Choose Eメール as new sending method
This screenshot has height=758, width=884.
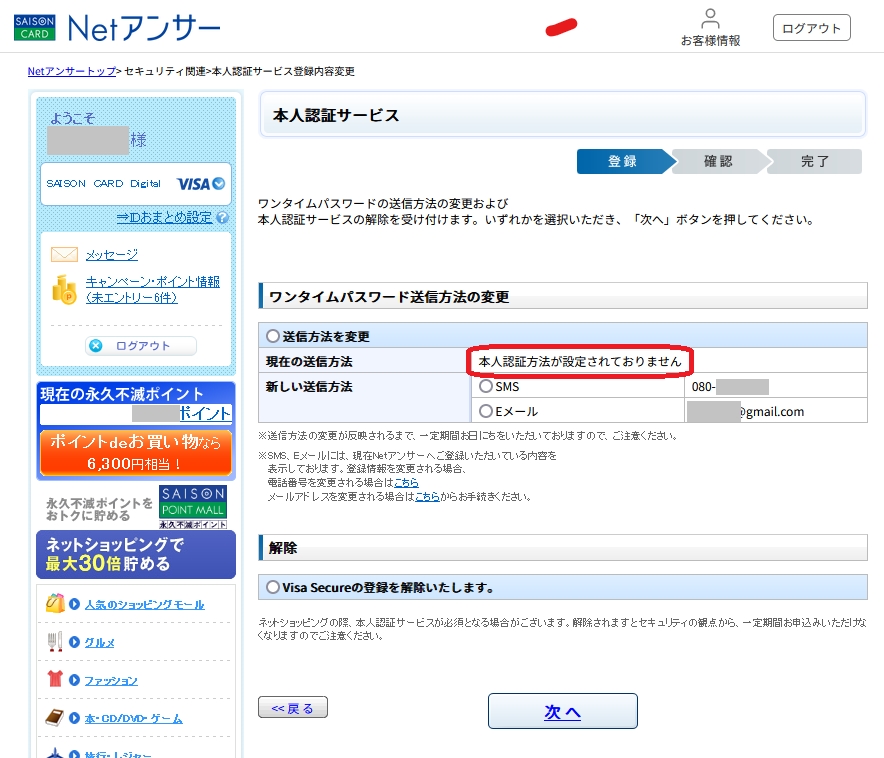[485, 411]
